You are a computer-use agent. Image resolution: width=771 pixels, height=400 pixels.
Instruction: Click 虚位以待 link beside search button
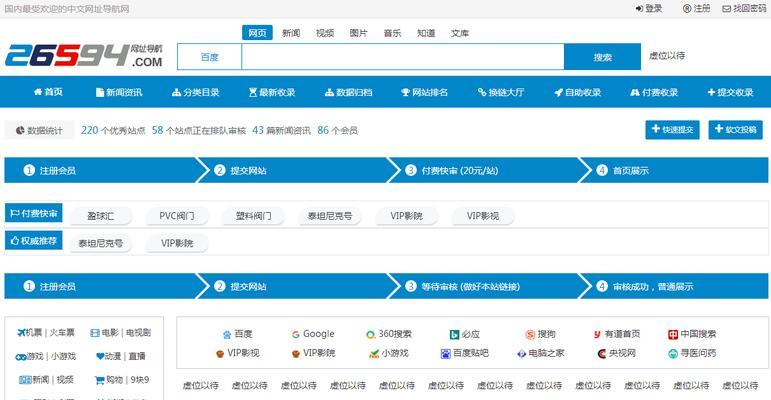tap(667, 56)
